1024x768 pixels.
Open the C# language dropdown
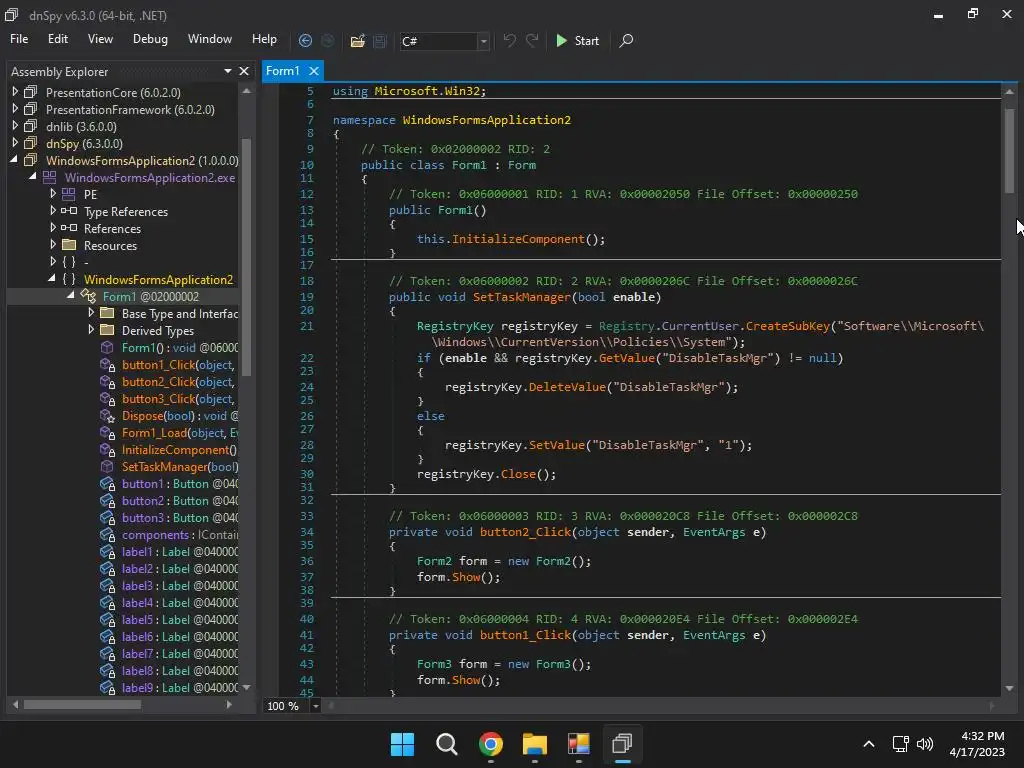[x=483, y=41]
